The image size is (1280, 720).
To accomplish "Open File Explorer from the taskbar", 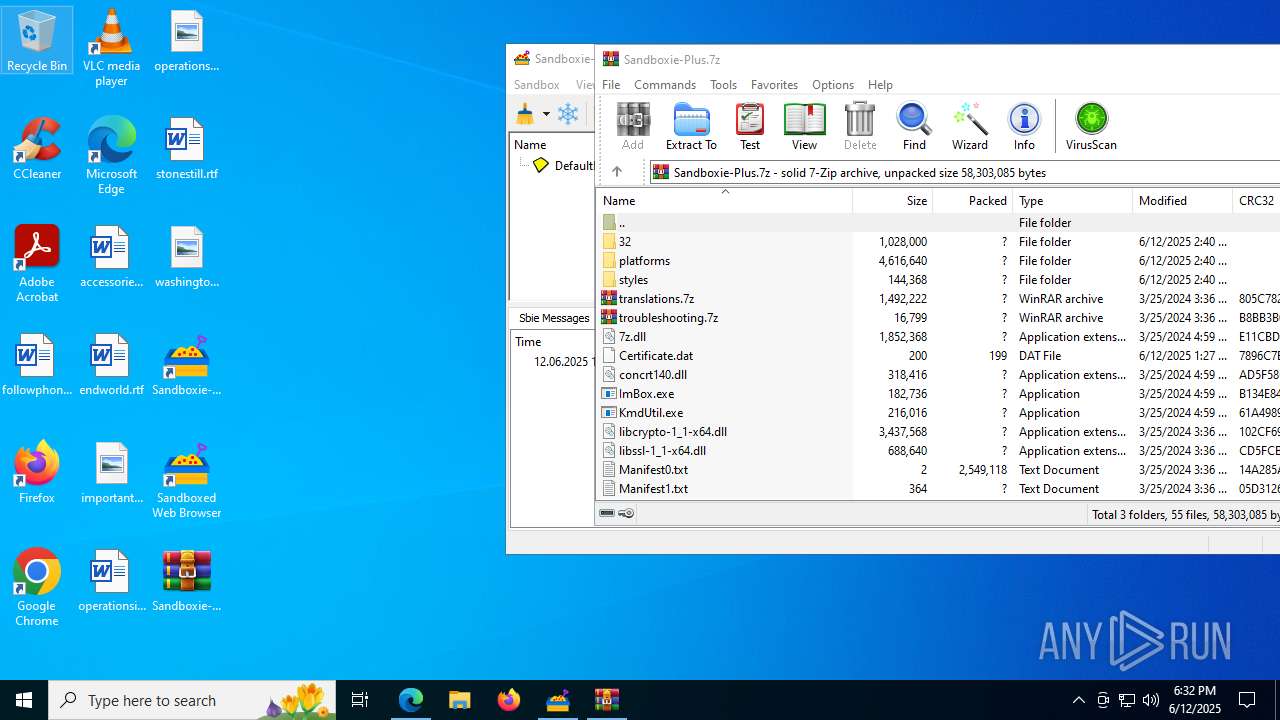I will (x=460, y=700).
